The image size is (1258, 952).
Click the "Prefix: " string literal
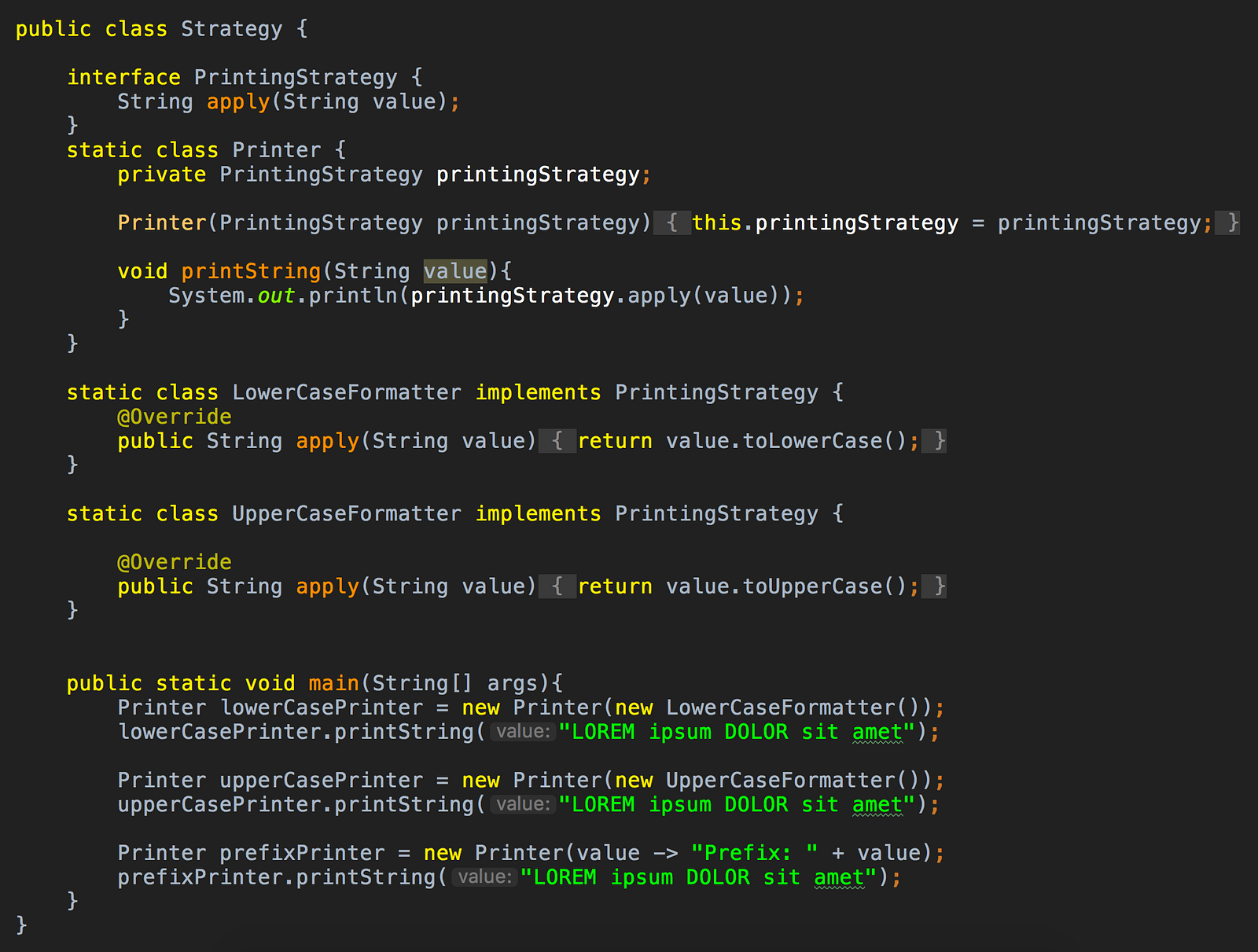click(x=754, y=853)
